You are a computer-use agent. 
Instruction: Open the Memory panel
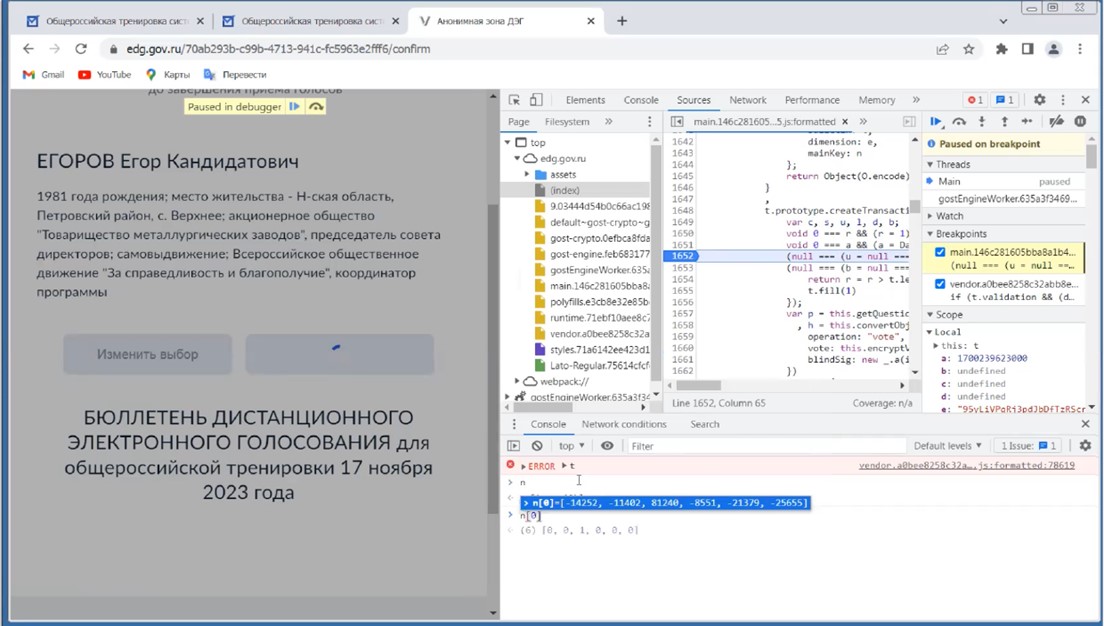877,100
